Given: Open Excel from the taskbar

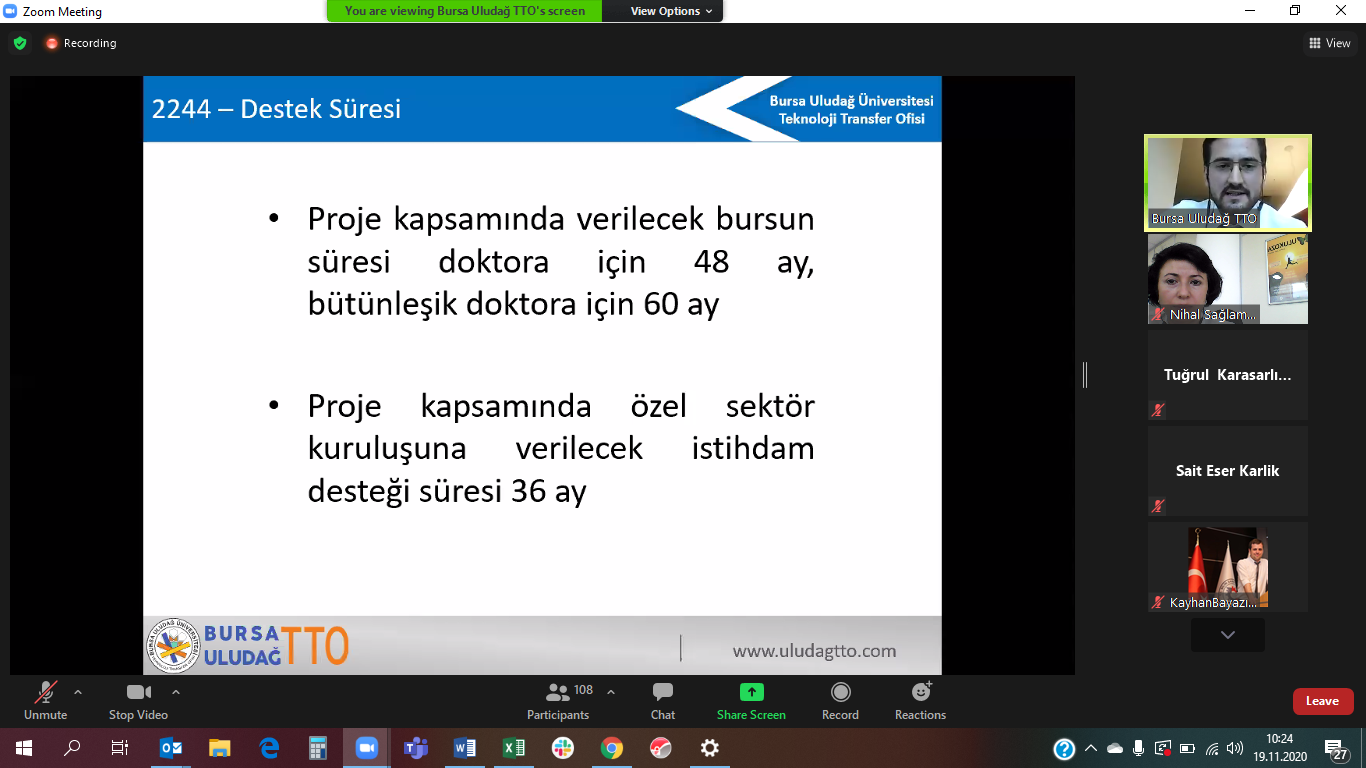Looking at the screenshot, I should (514, 748).
